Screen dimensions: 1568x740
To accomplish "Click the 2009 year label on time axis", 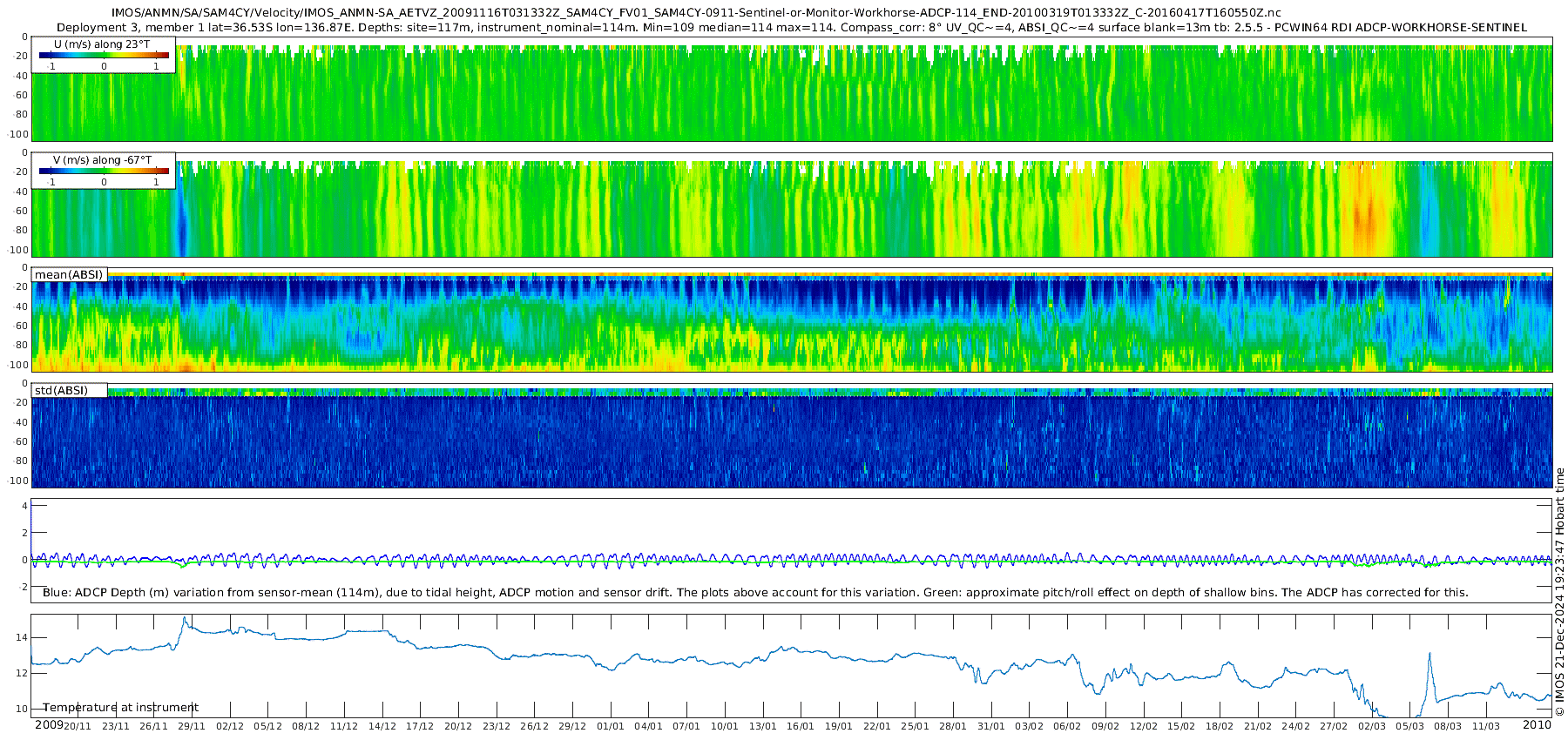I will (x=49, y=725).
